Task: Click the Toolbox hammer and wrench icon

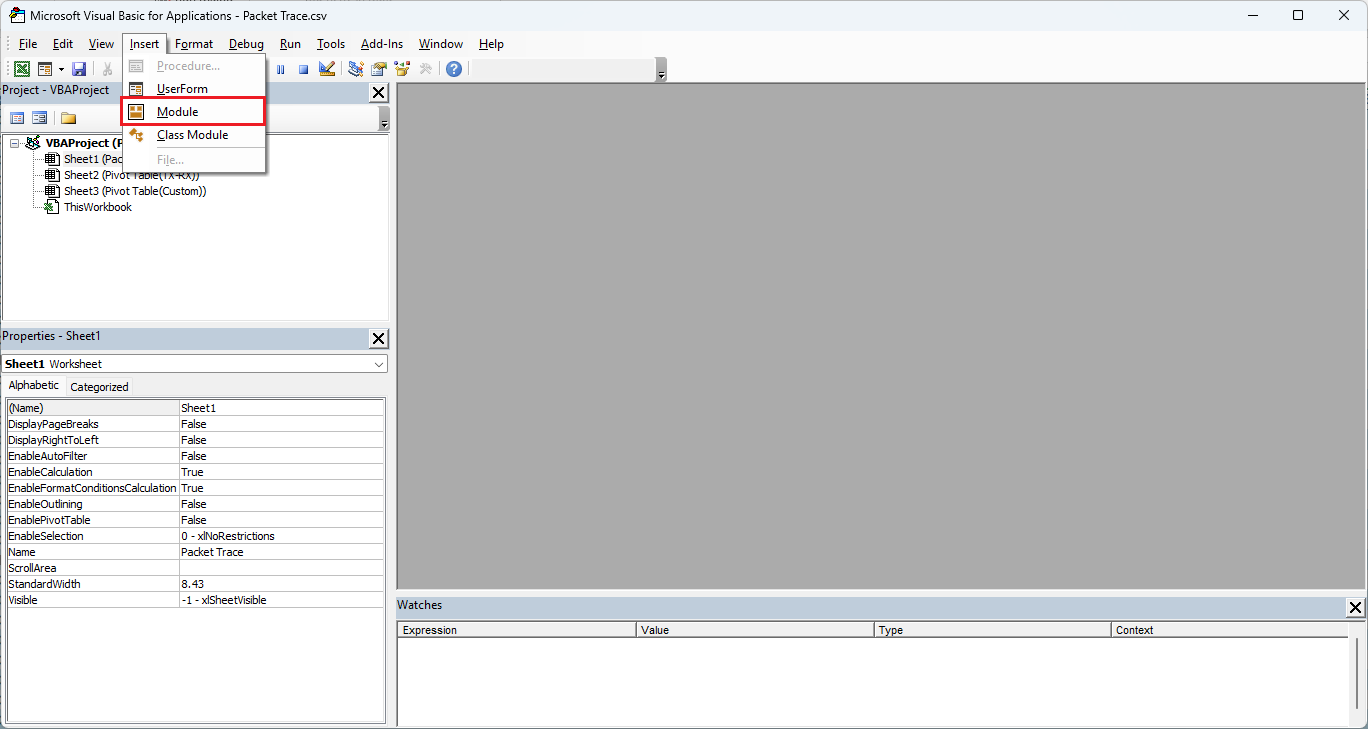Action: click(x=425, y=69)
